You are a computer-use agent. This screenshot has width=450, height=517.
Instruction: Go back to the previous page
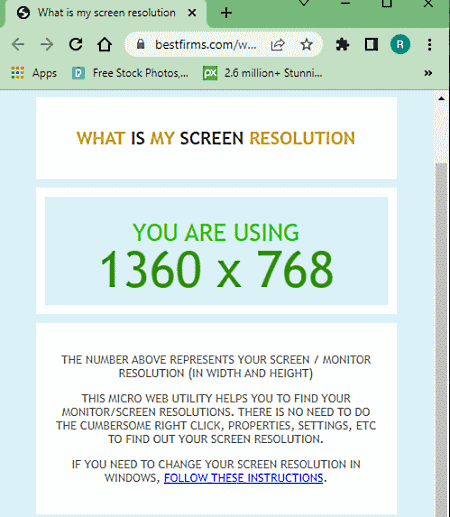18,44
